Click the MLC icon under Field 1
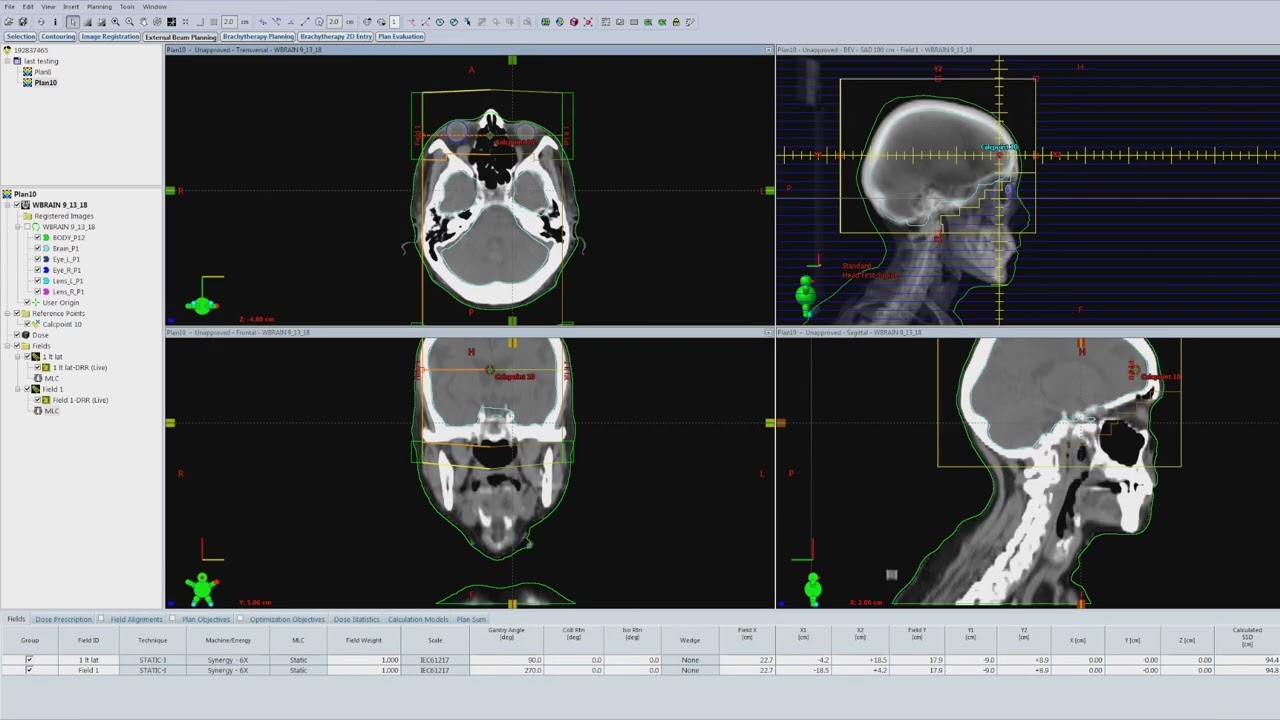This screenshot has height=720, width=1280. tap(38, 411)
